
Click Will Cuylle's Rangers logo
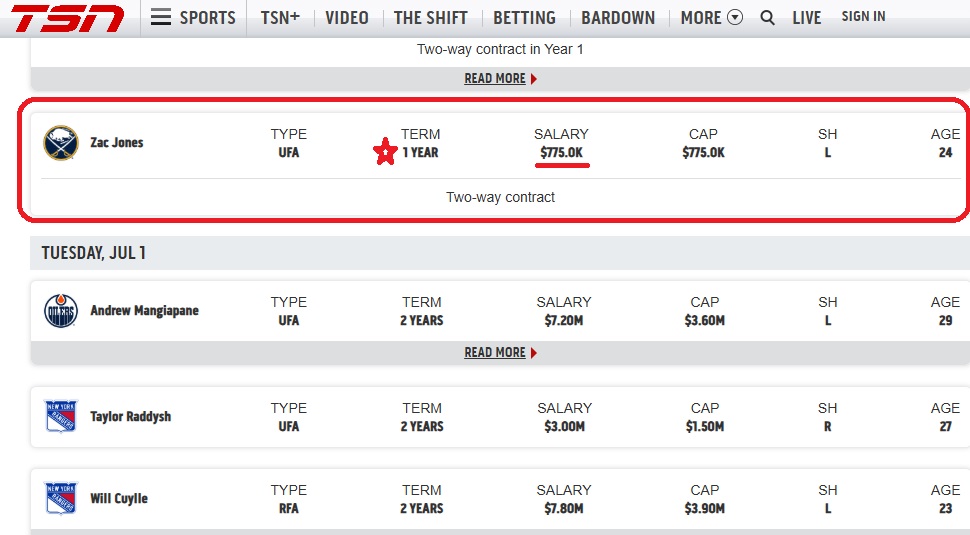61,498
